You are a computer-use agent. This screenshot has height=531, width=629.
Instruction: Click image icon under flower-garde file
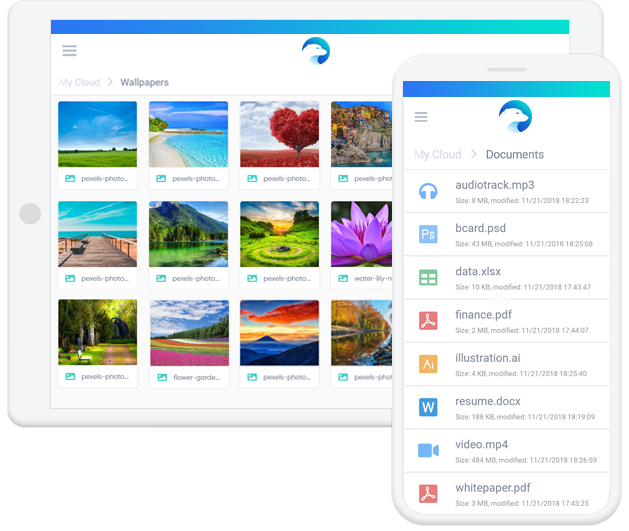[x=162, y=377]
